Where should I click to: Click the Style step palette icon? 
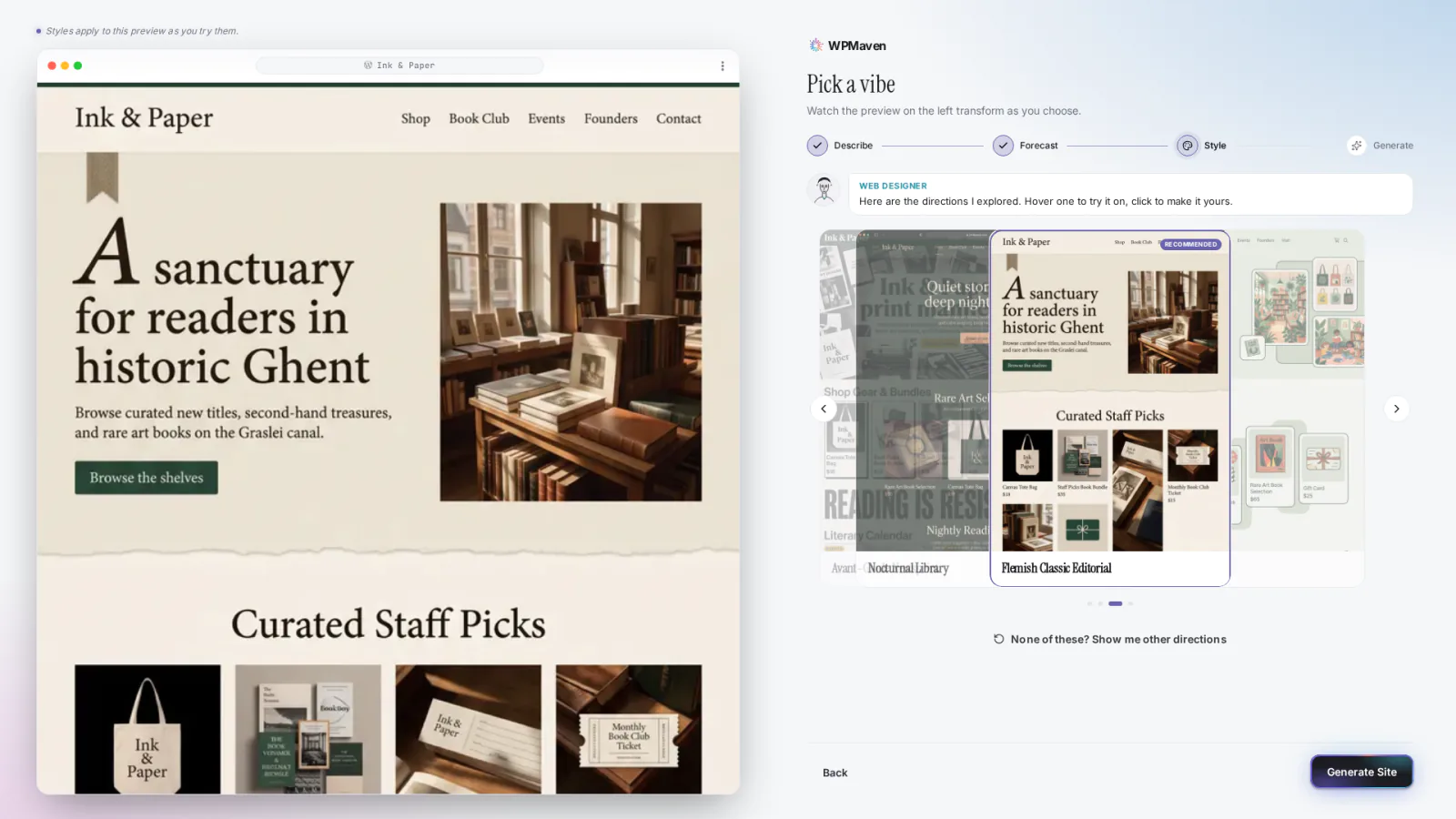(x=1188, y=146)
